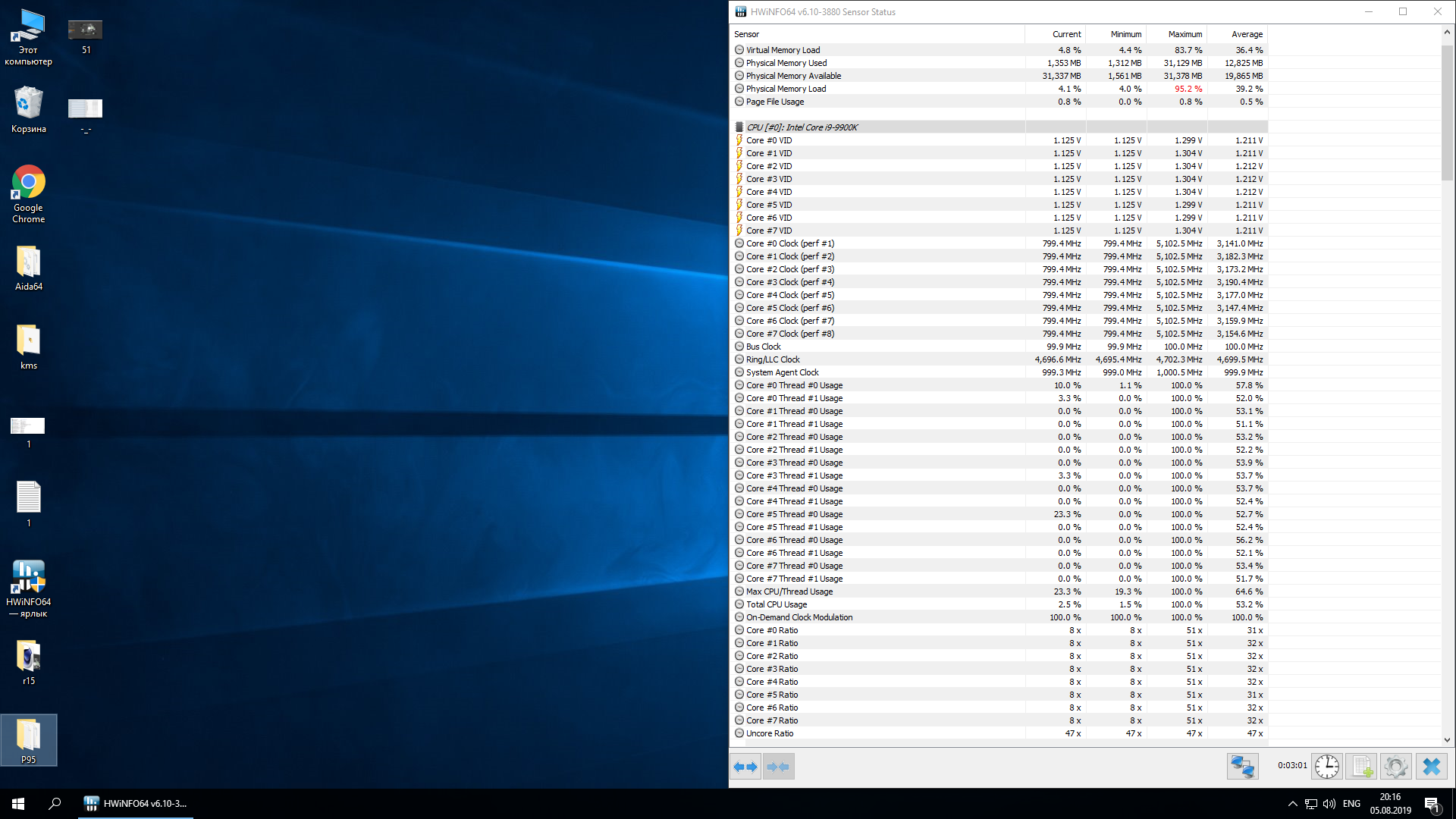
Task: Open the ENG language switcher in the tray
Action: pos(1351,804)
